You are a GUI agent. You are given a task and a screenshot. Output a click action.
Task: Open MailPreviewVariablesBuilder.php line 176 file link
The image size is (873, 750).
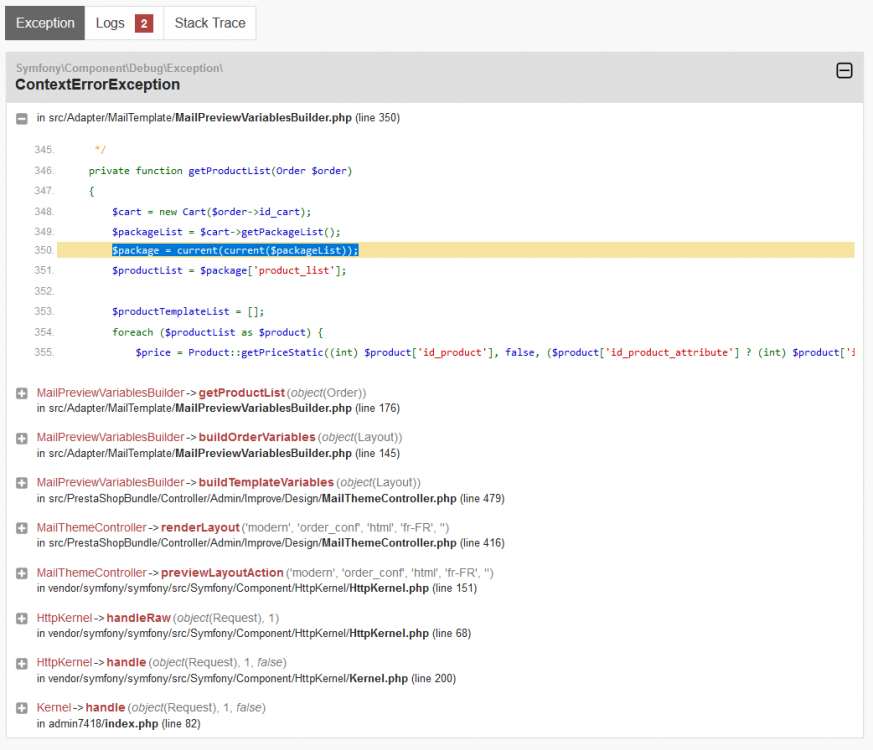(263, 408)
